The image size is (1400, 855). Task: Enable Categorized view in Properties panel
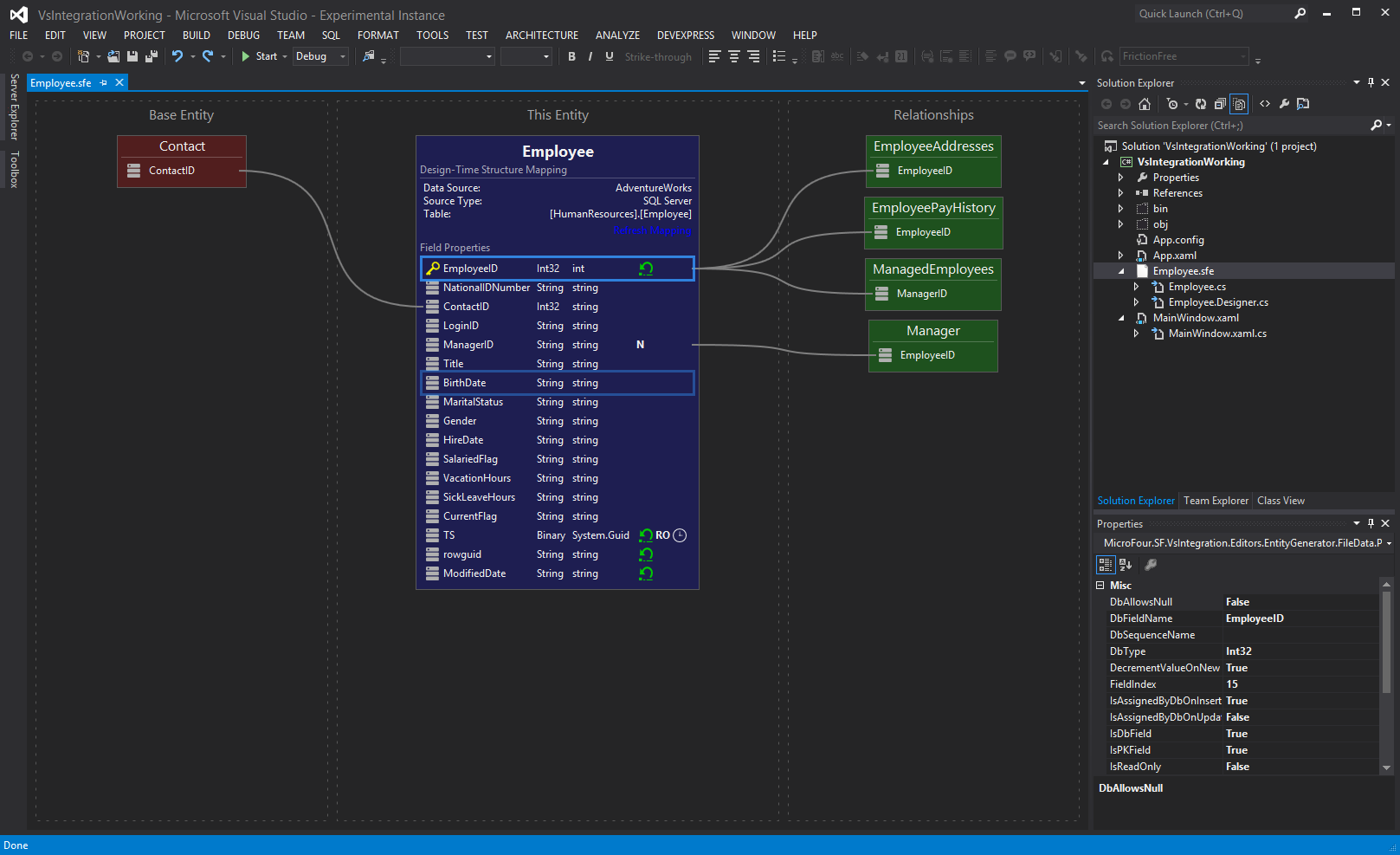coord(1106,565)
